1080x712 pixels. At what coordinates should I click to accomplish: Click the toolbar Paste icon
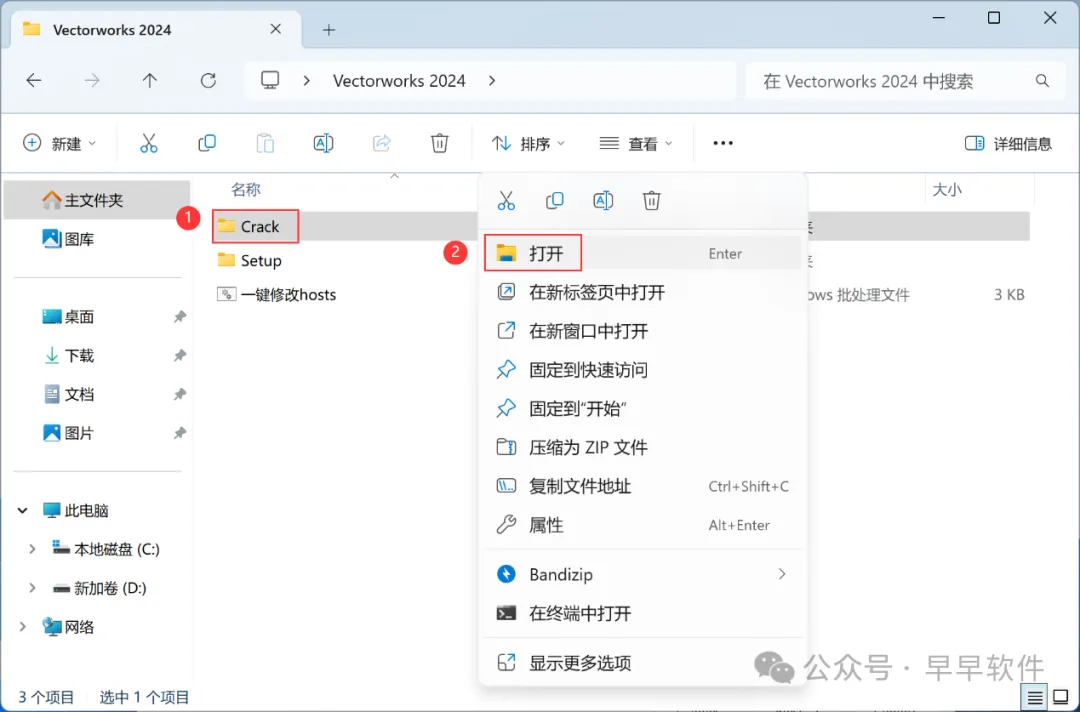265,143
